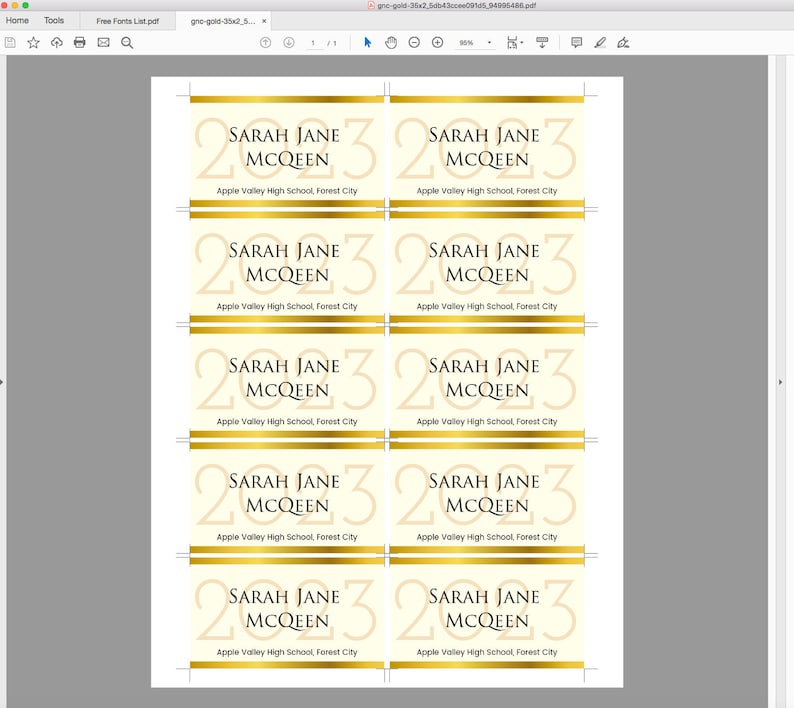Viewport: 794px width, 708px height.
Task: Add a comment sticky note
Action: pyautogui.click(x=576, y=43)
